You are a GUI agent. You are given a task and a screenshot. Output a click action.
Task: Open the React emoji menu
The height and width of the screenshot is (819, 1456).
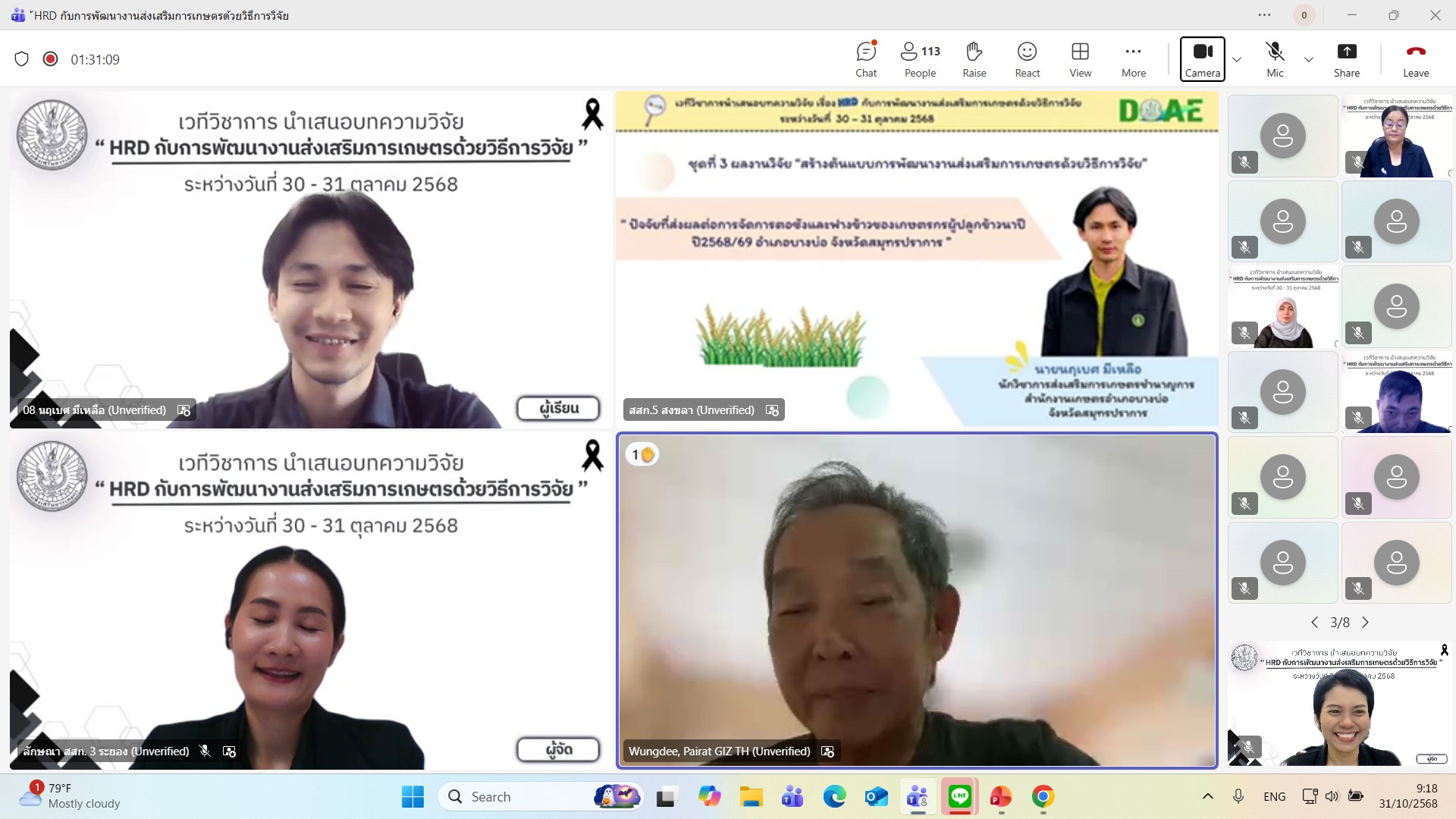coord(1027,59)
